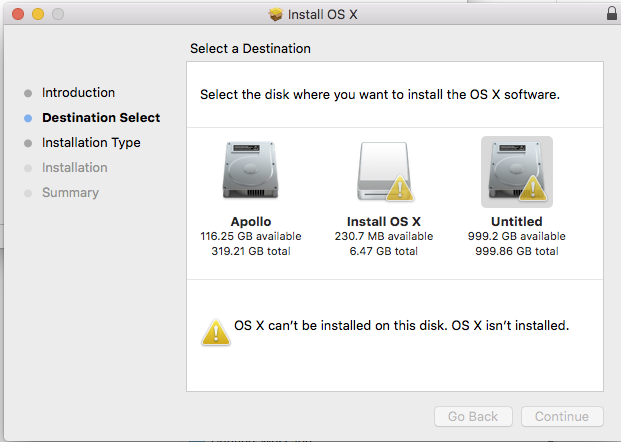Click the Untitled disk name label

pyautogui.click(x=516, y=221)
